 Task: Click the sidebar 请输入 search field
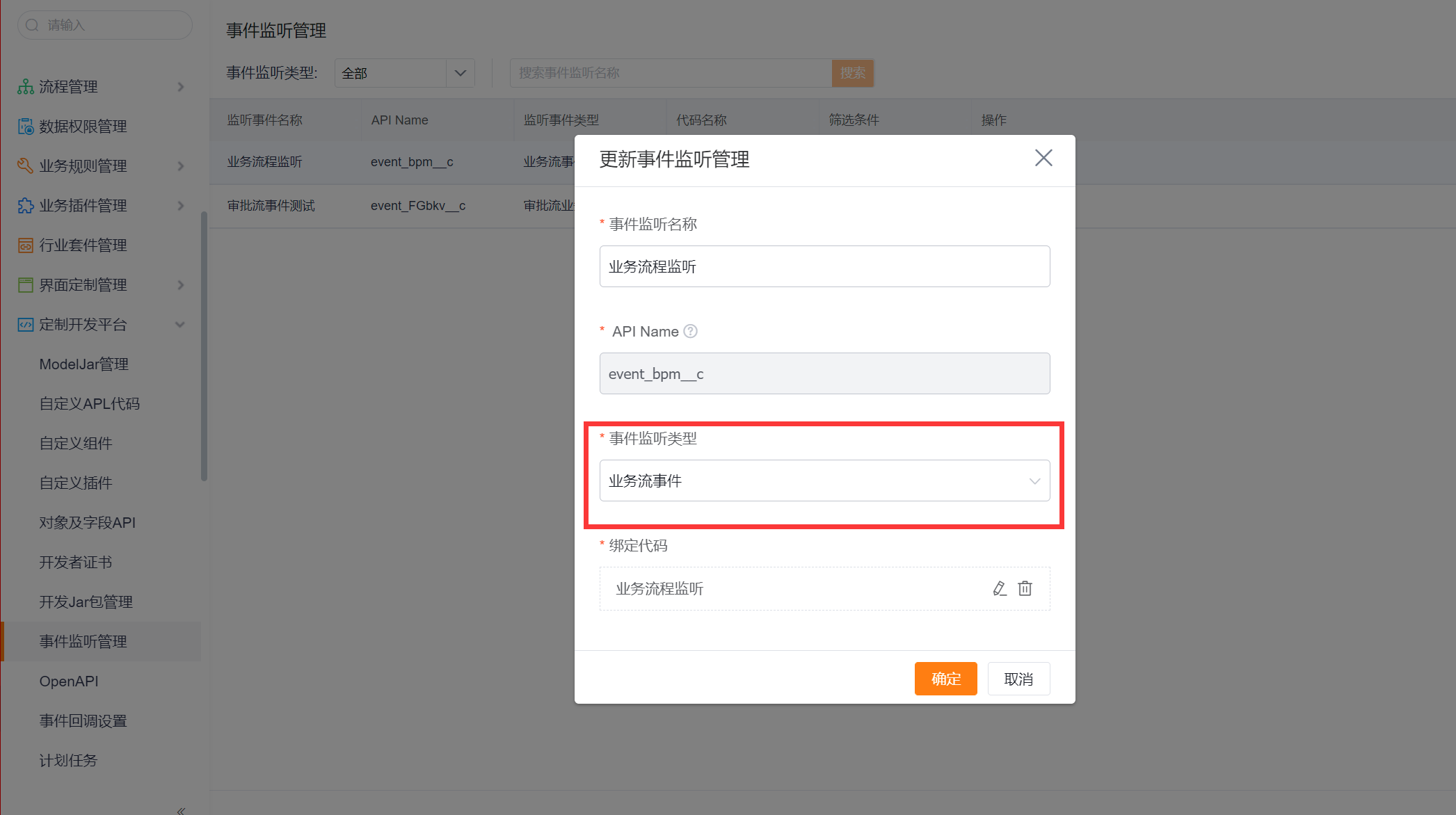coord(105,25)
